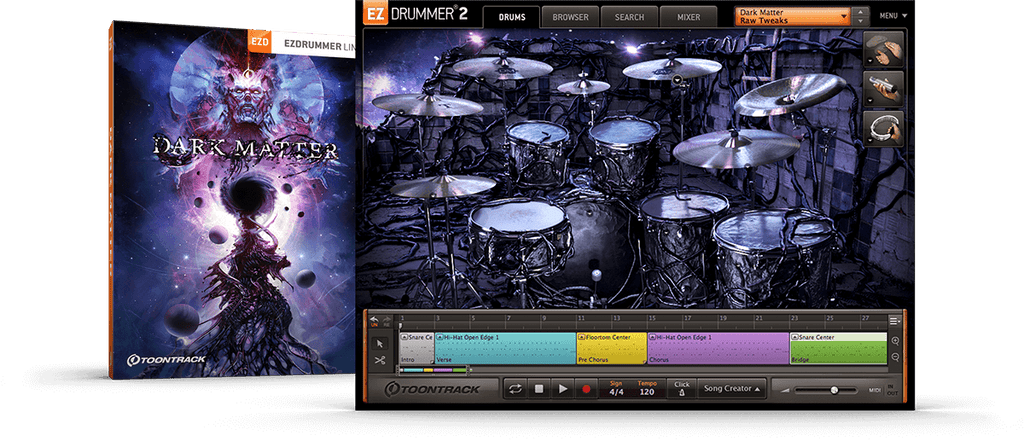Switch to the BROWSER tab
Screen dimensions: 1024x441
[570, 17]
